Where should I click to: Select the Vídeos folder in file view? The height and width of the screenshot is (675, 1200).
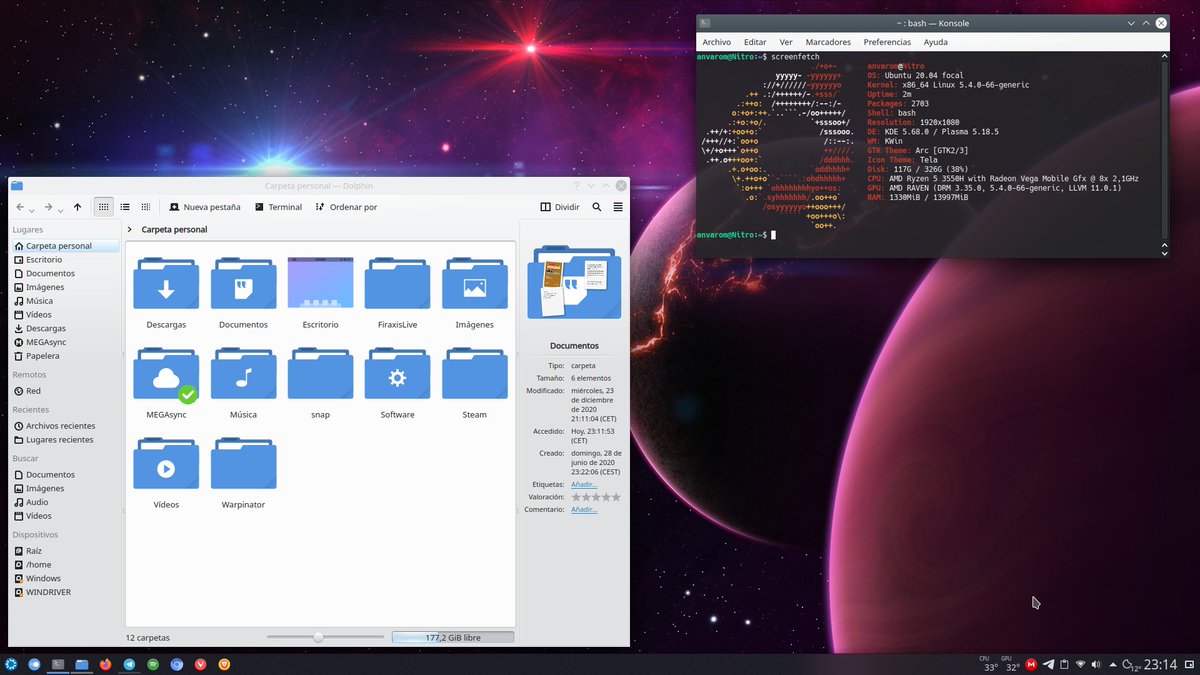pos(166,464)
